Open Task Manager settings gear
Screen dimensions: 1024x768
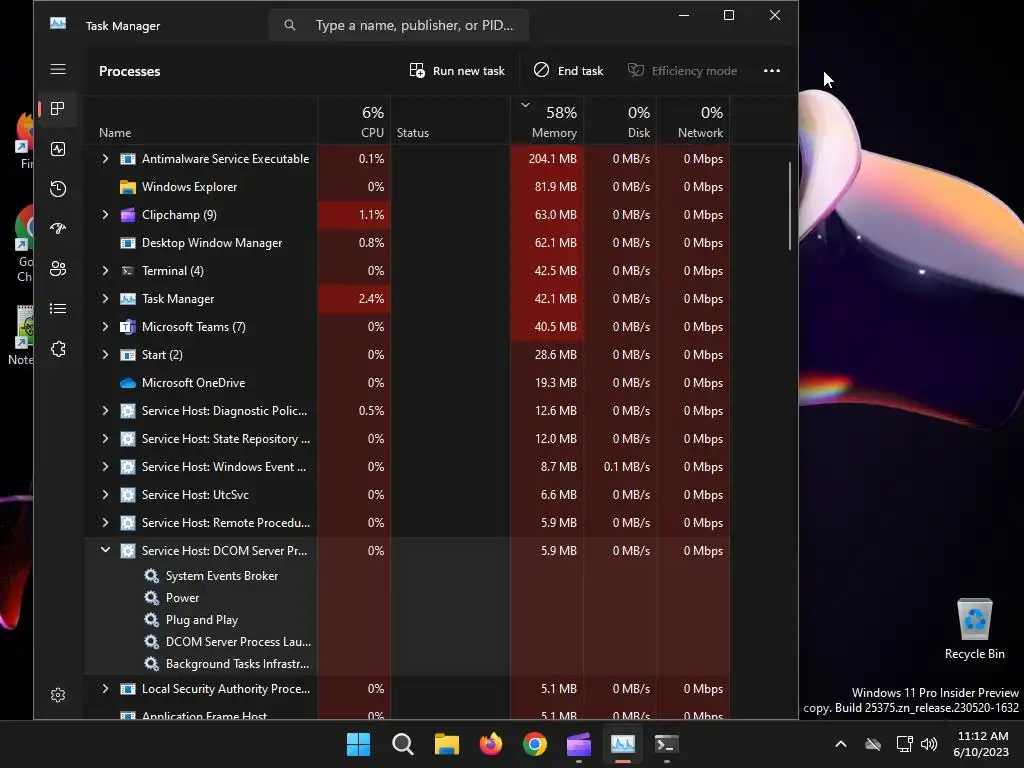[58, 695]
